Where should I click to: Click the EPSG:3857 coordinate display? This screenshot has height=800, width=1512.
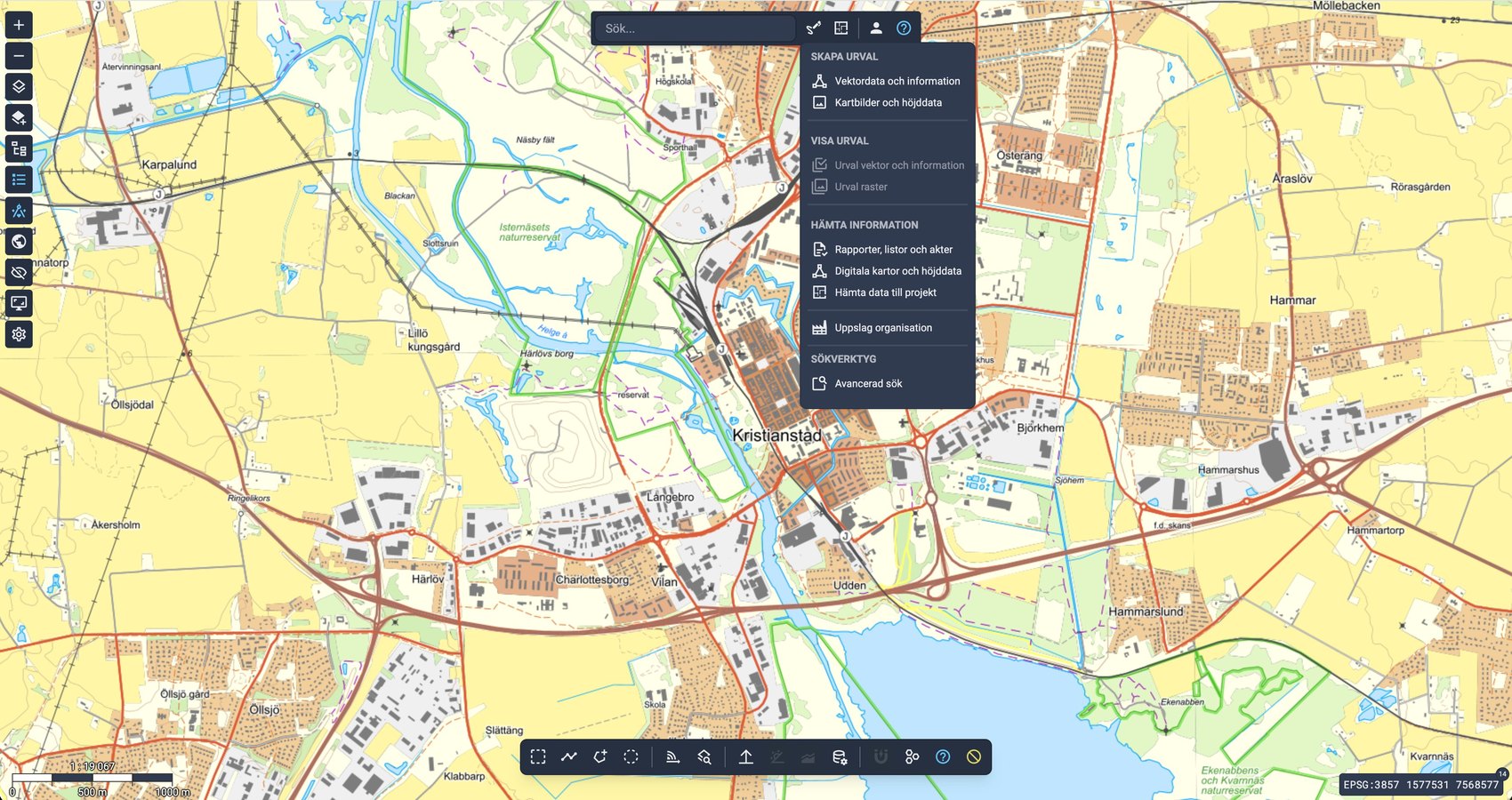[x=1420, y=785]
